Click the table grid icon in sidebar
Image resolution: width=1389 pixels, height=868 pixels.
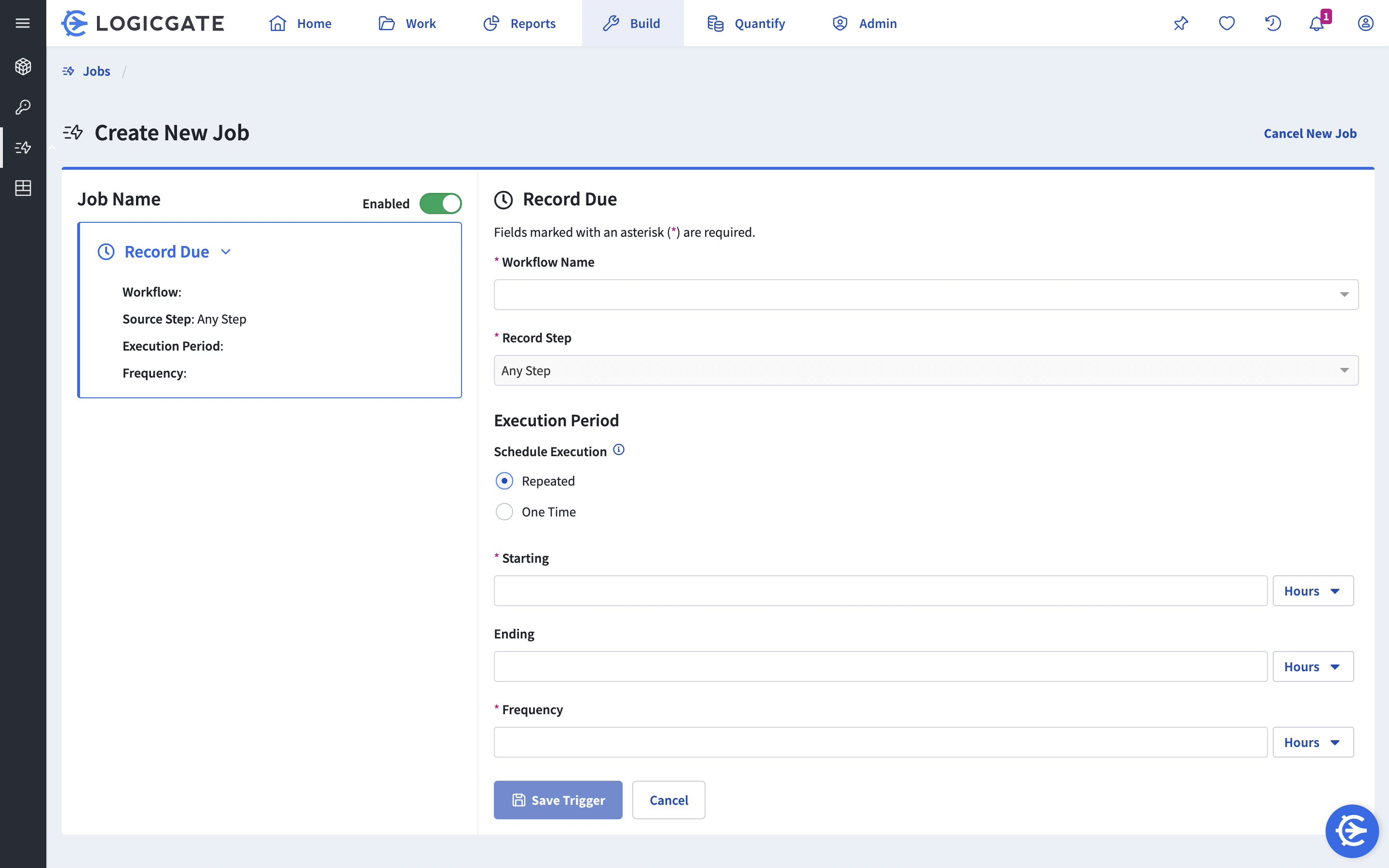(x=22, y=188)
